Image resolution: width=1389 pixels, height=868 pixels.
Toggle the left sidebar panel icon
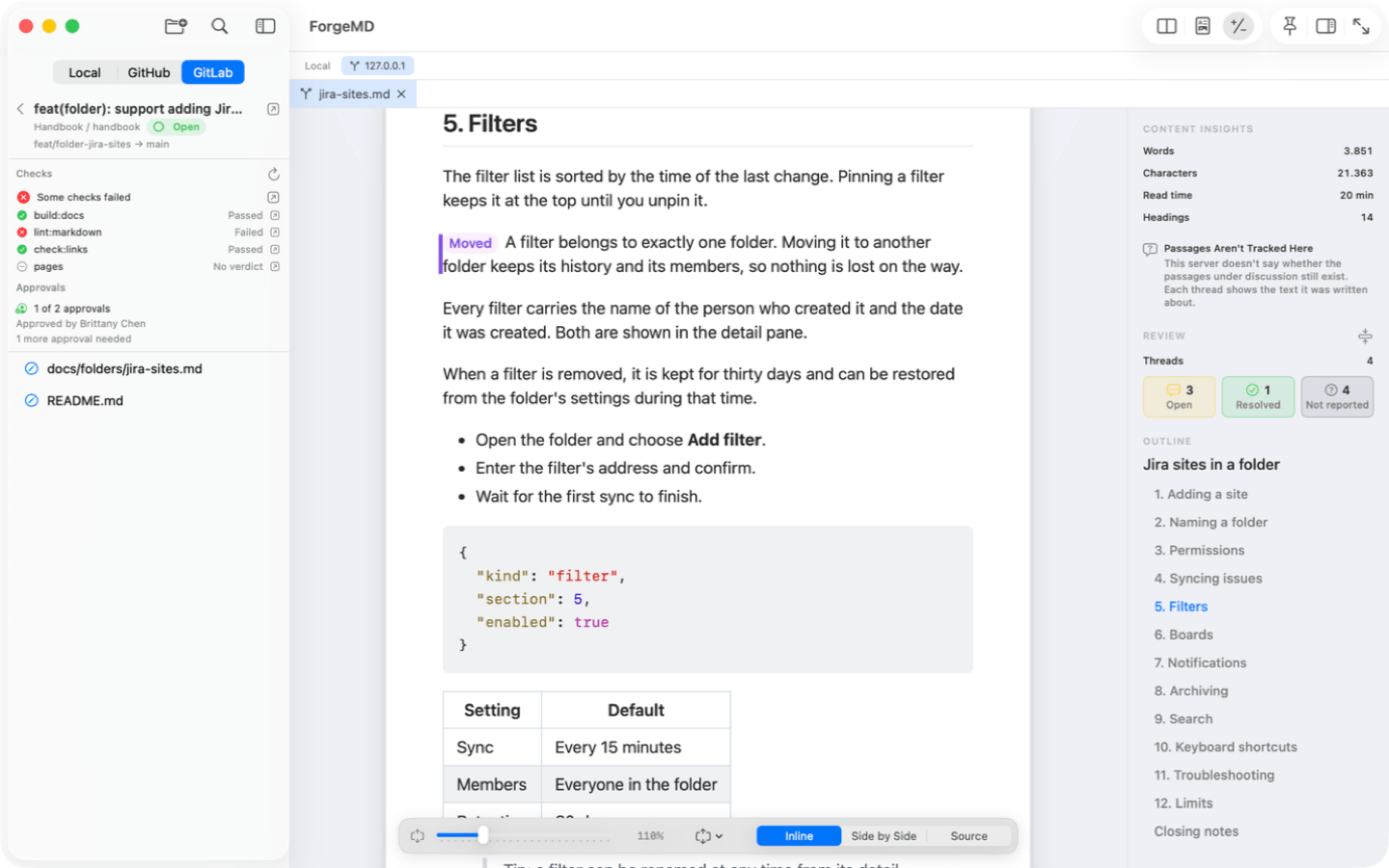(x=265, y=26)
